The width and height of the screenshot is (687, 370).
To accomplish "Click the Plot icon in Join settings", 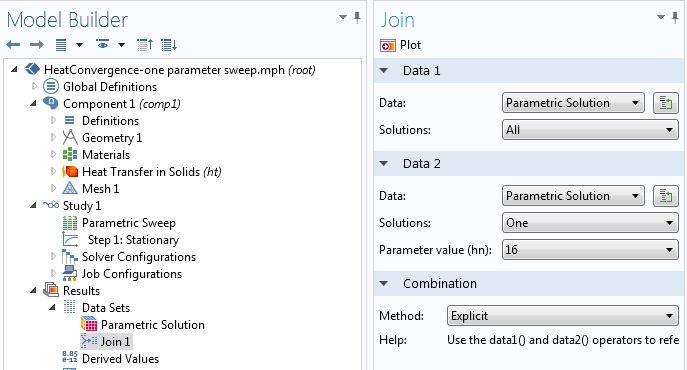I will (388, 45).
